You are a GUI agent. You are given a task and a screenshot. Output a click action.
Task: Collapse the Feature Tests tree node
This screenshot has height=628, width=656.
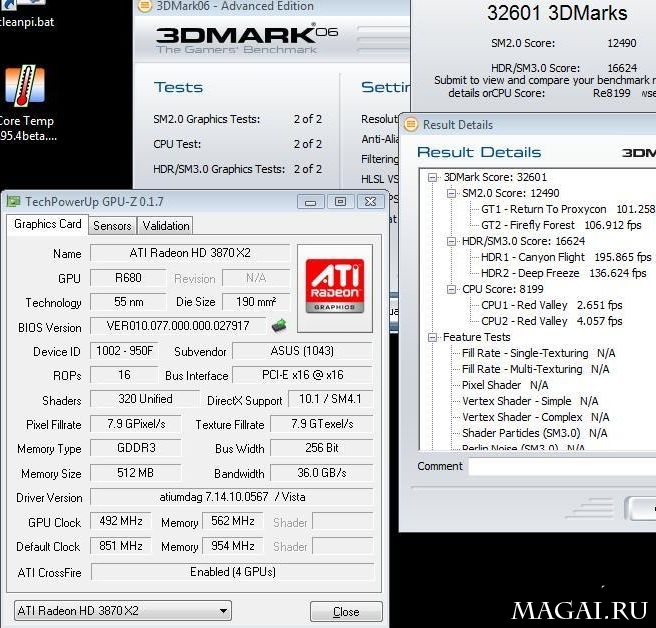pos(433,337)
